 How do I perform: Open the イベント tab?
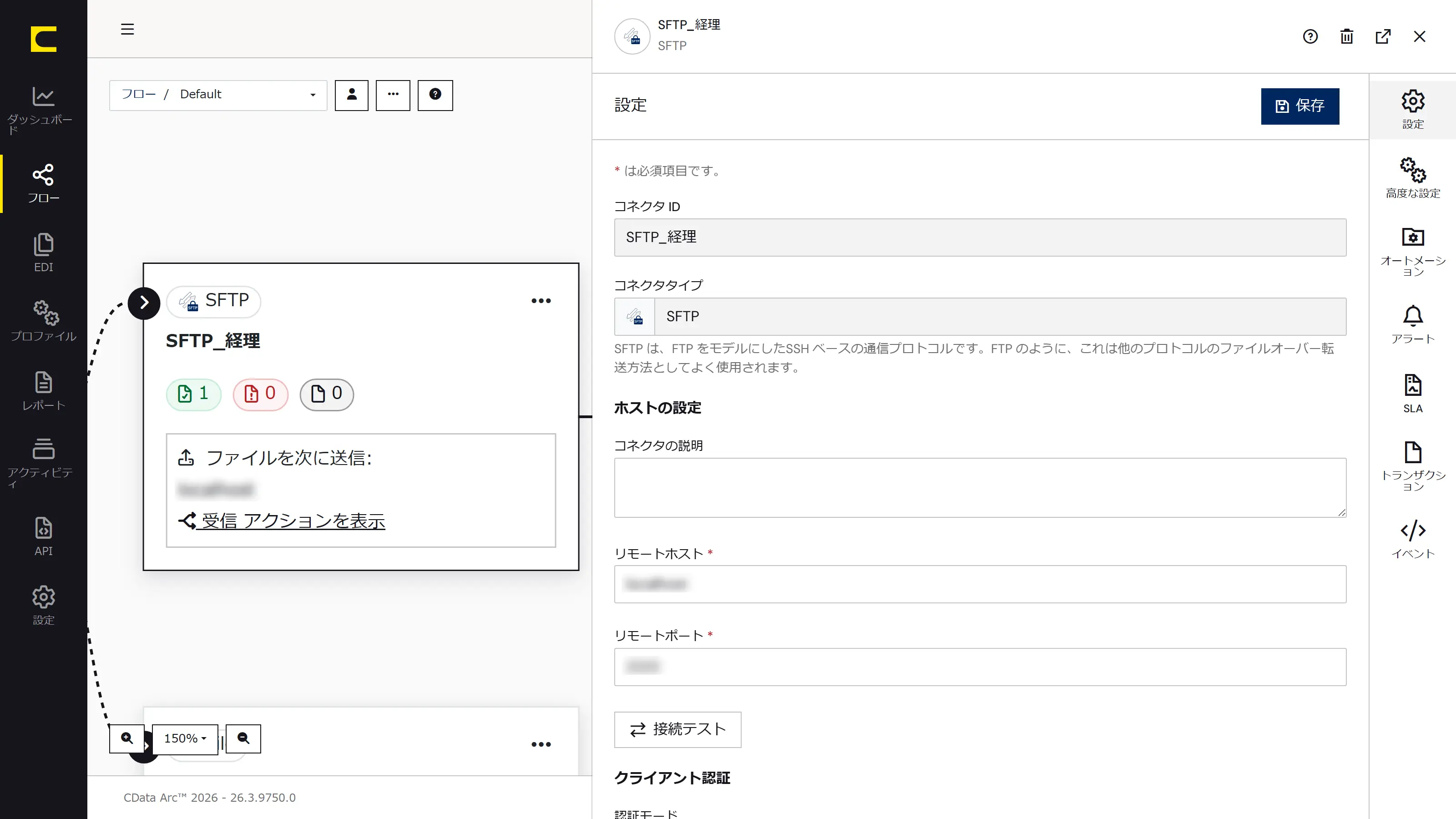1412,539
